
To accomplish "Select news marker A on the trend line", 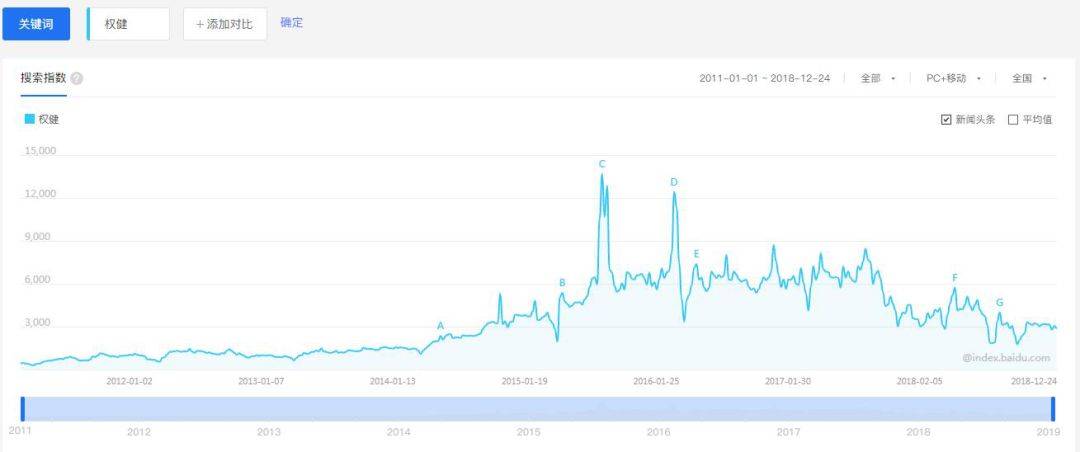I will point(440,325).
